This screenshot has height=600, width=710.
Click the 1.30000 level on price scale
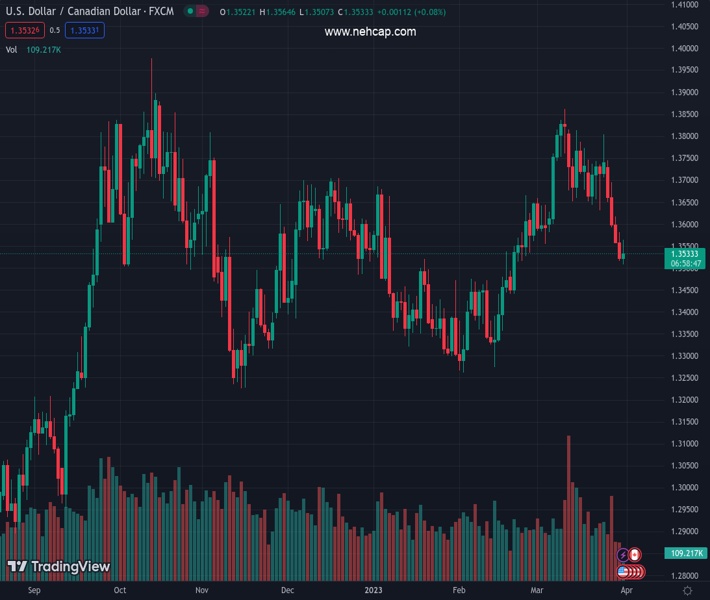coord(684,488)
